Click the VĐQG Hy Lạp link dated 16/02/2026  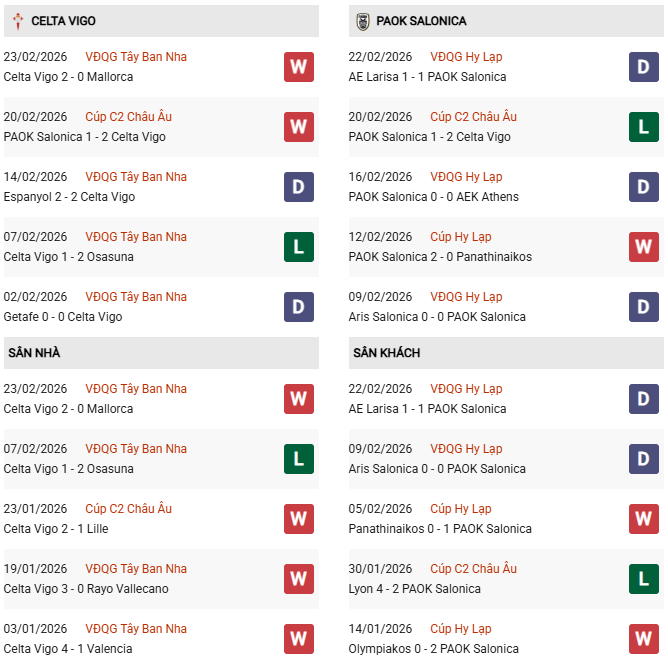click(x=466, y=177)
